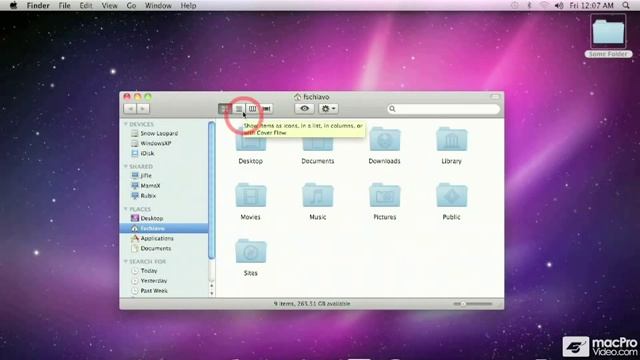This screenshot has height=360, width=640.
Task: Click the volume icon in menu bar
Action: (559, 5)
